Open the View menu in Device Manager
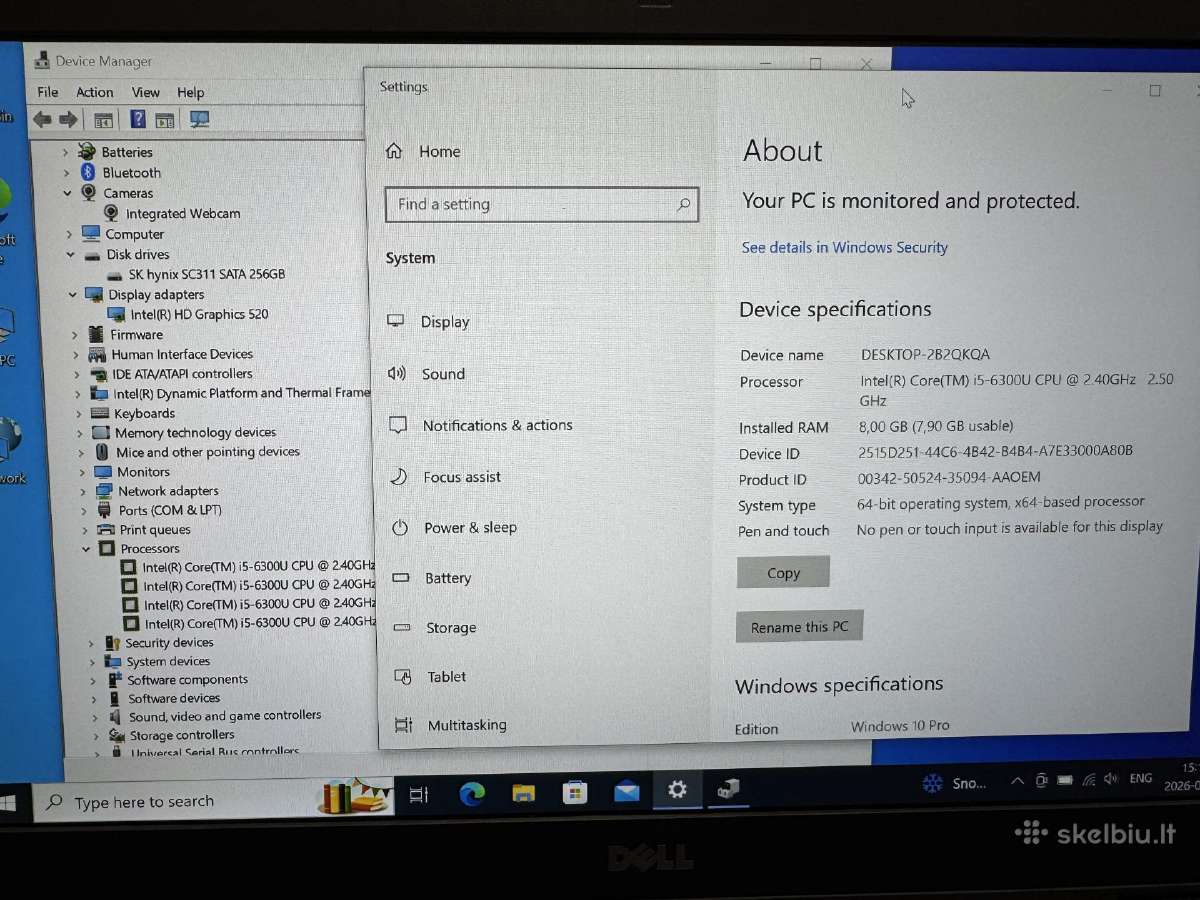Viewport: 1200px width, 900px height. (x=146, y=92)
